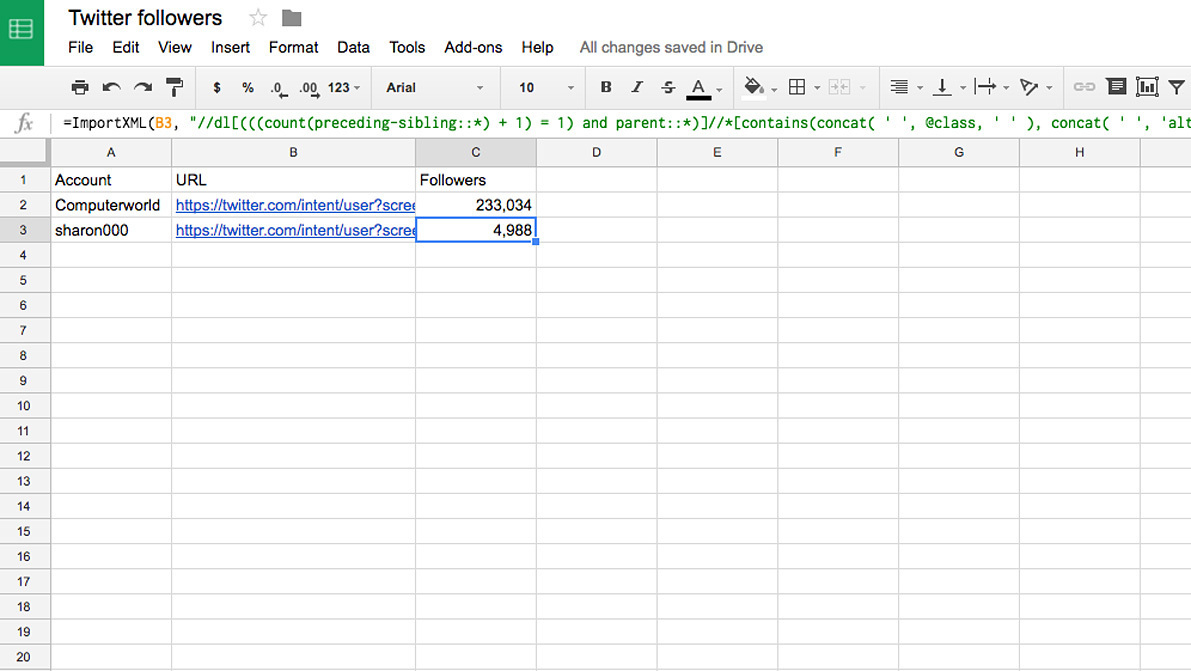This screenshot has width=1191, height=671.
Task: Select the Paint format tool
Action: click(x=174, y=88)
